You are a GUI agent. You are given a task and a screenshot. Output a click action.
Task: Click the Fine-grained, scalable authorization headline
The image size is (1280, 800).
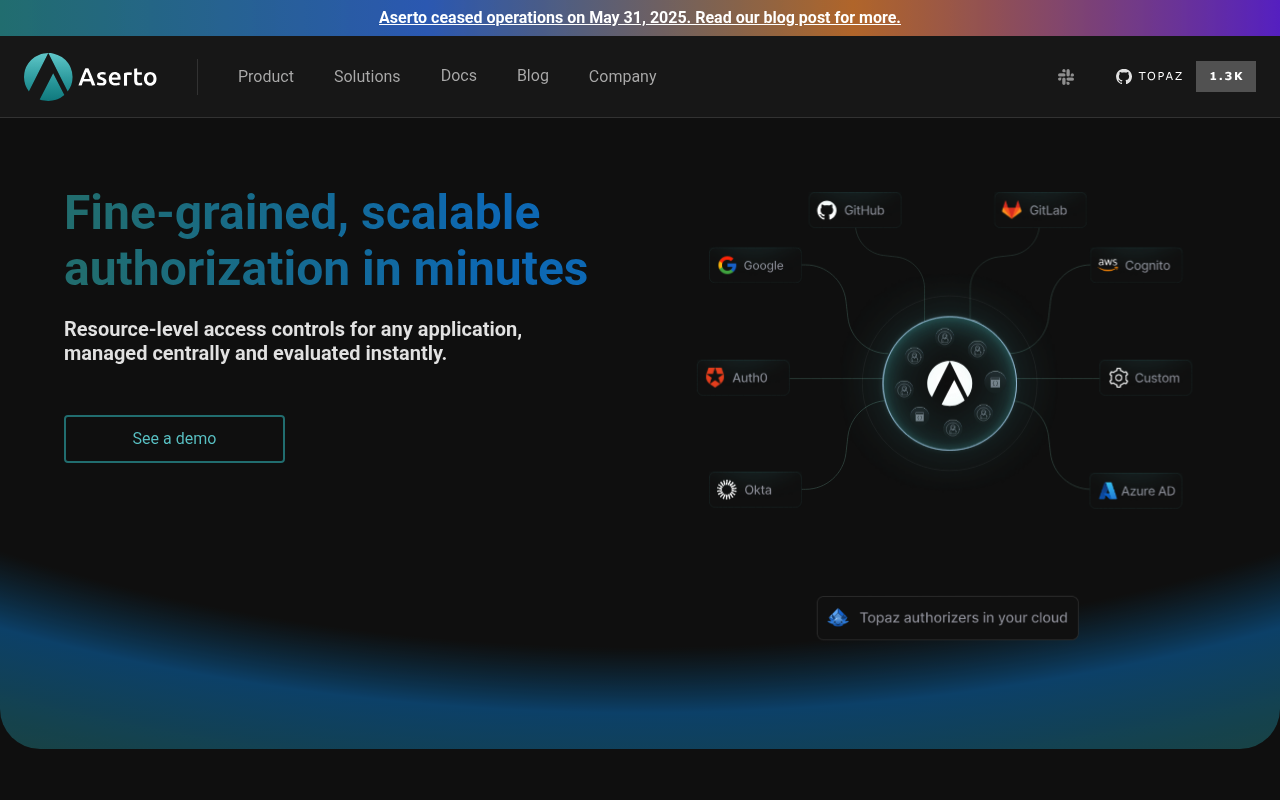(326, 240)
